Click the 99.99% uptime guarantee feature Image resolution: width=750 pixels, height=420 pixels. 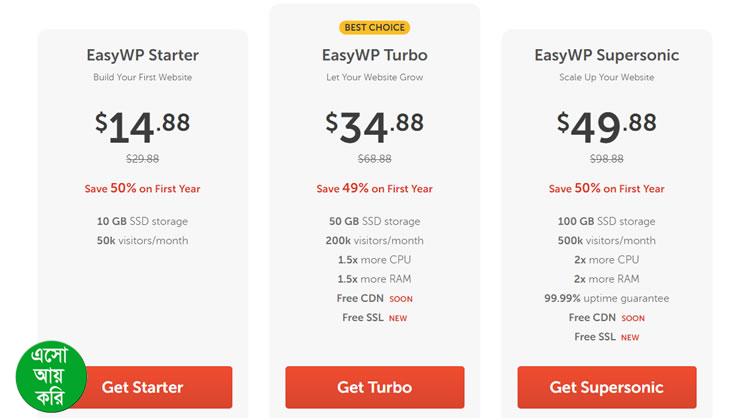coord(606,298)
